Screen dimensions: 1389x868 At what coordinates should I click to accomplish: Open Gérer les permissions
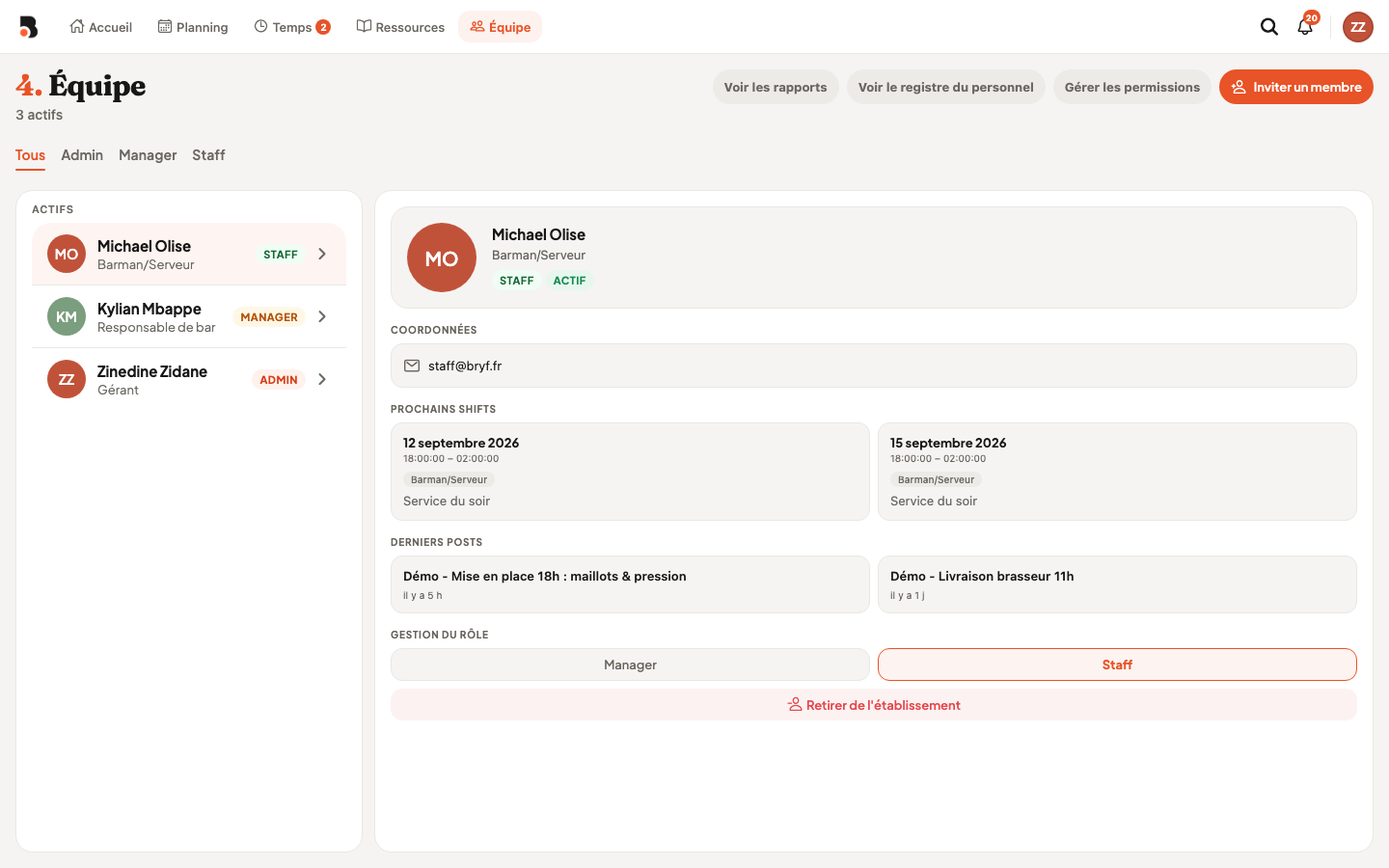[1132, 87]
